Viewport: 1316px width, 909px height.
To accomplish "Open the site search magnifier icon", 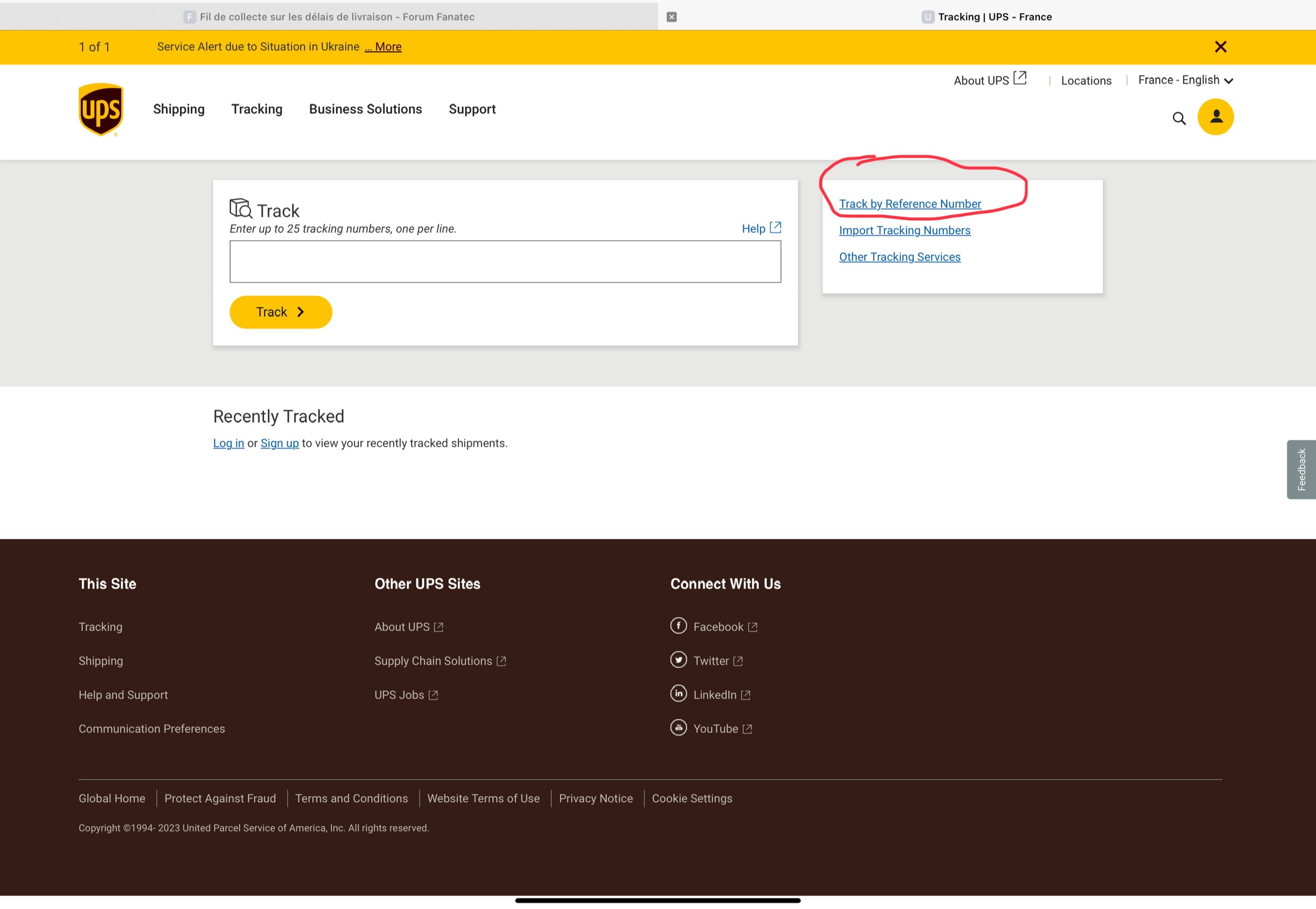I will coord(1179,118).
